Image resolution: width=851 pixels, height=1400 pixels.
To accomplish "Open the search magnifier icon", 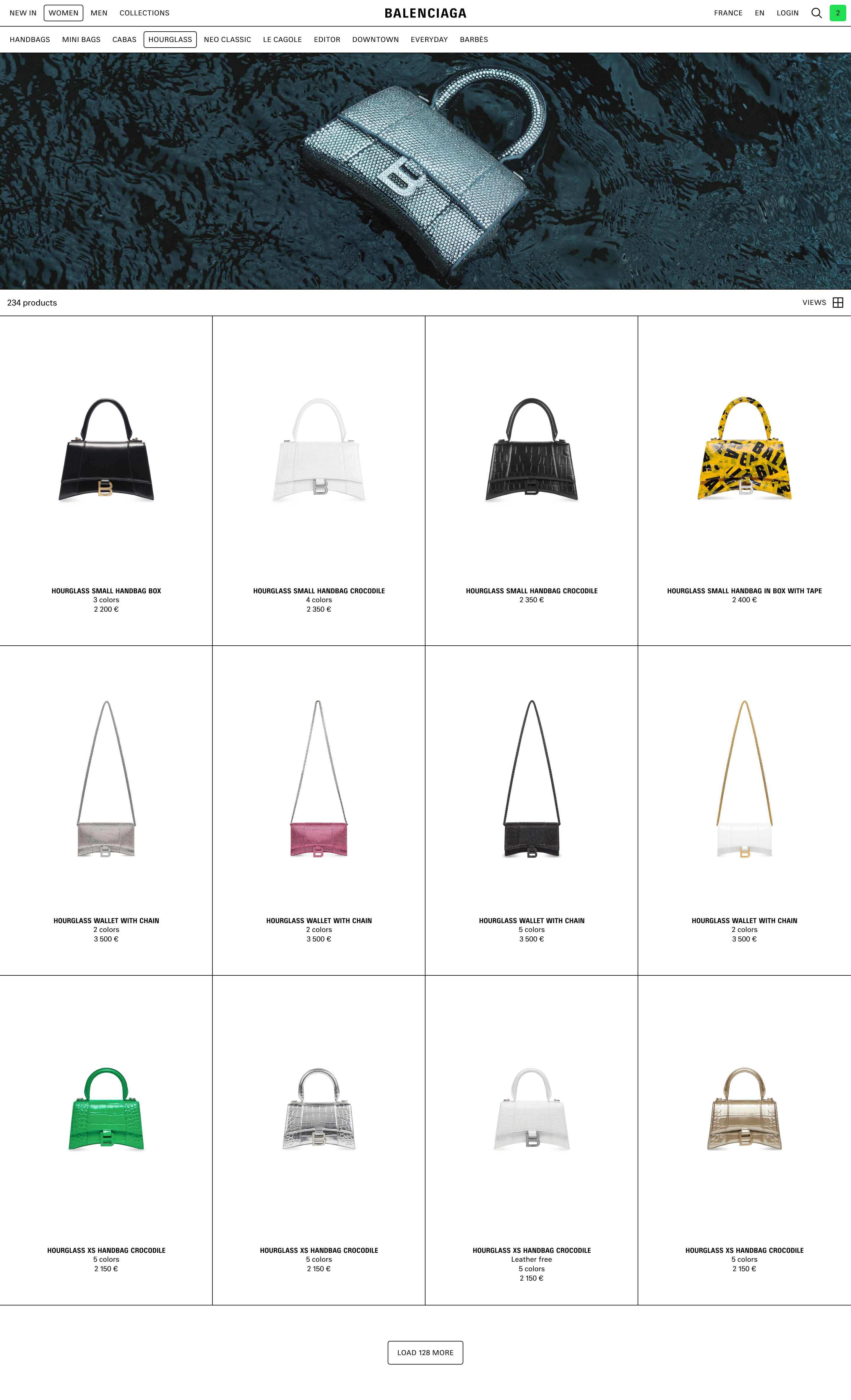I will pyautogui.click(x=816, y=13).
